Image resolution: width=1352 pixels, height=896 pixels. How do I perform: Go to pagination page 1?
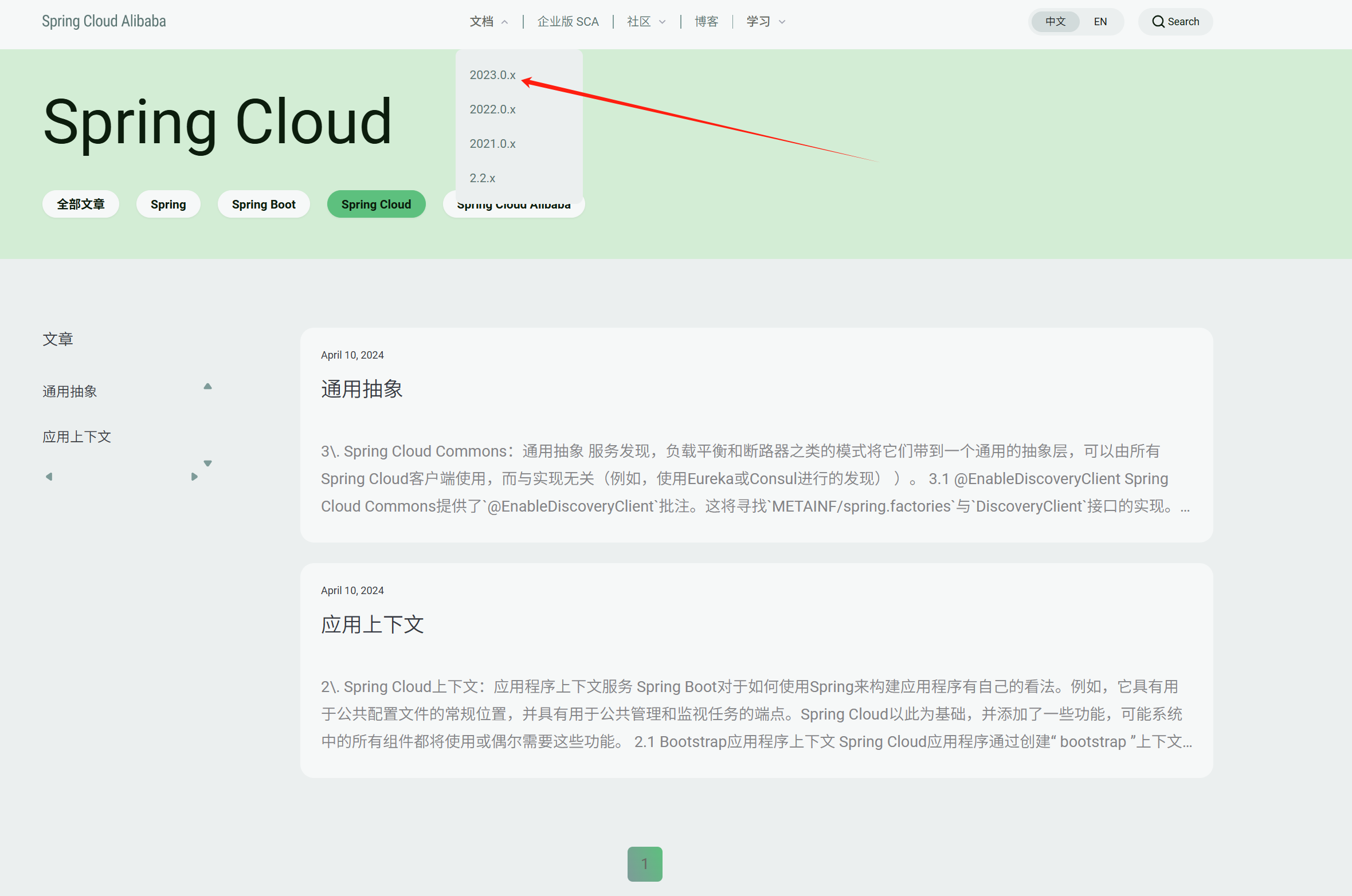pyautogui.click(x=645, y=864)
